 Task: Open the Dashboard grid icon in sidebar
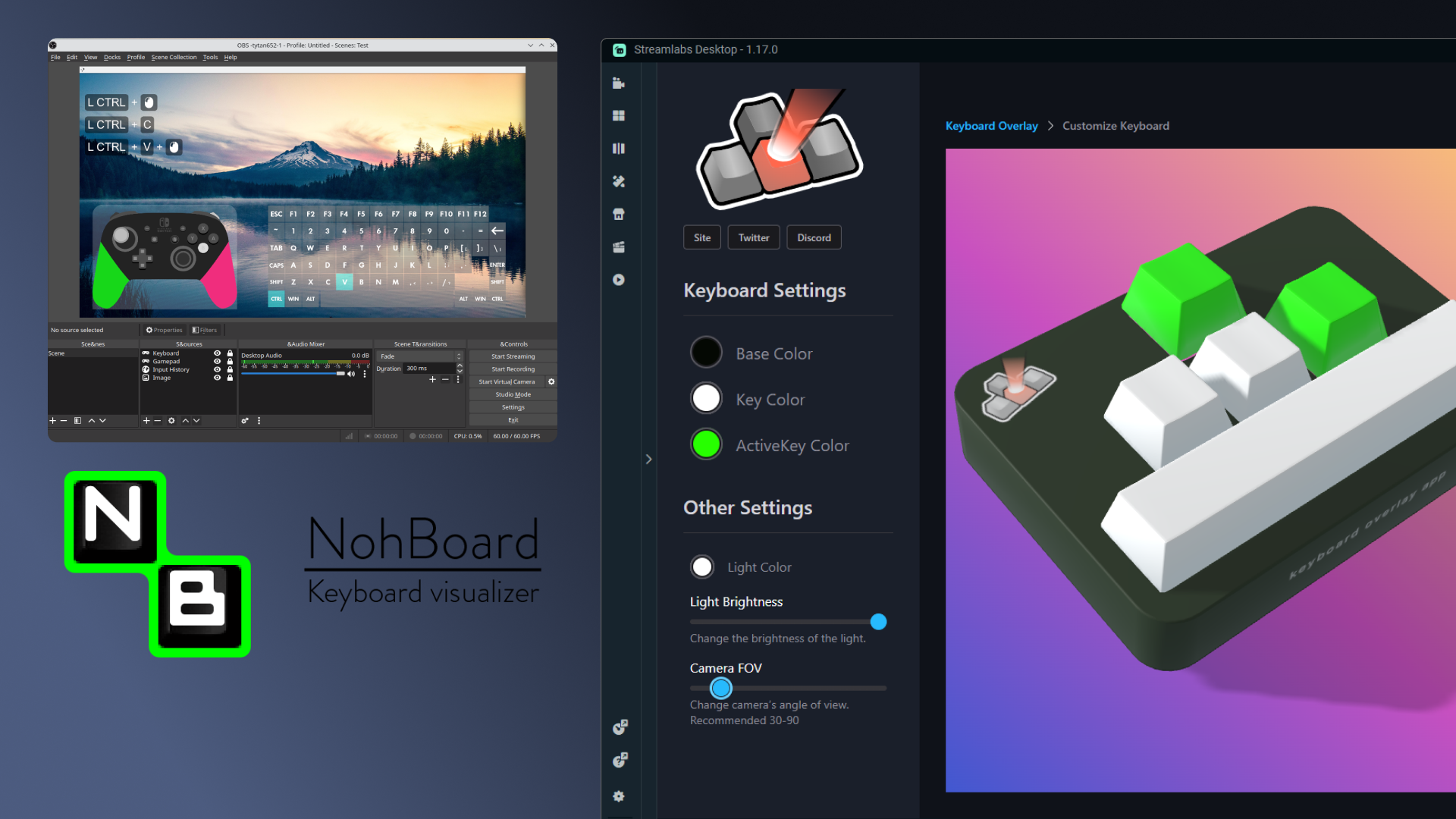pyautogui.click(x=619, y=115)
